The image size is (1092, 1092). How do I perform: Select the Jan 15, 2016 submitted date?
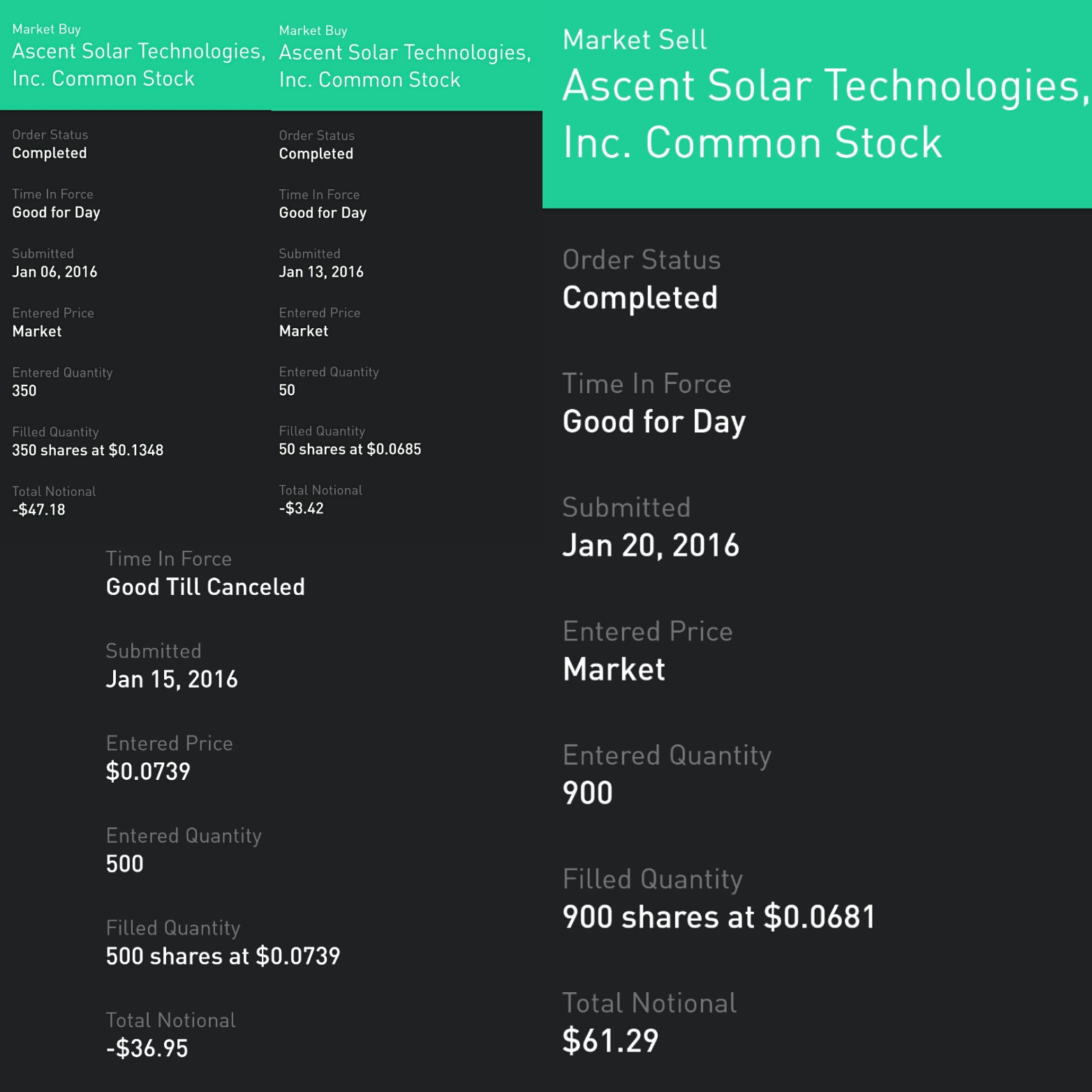172,679
